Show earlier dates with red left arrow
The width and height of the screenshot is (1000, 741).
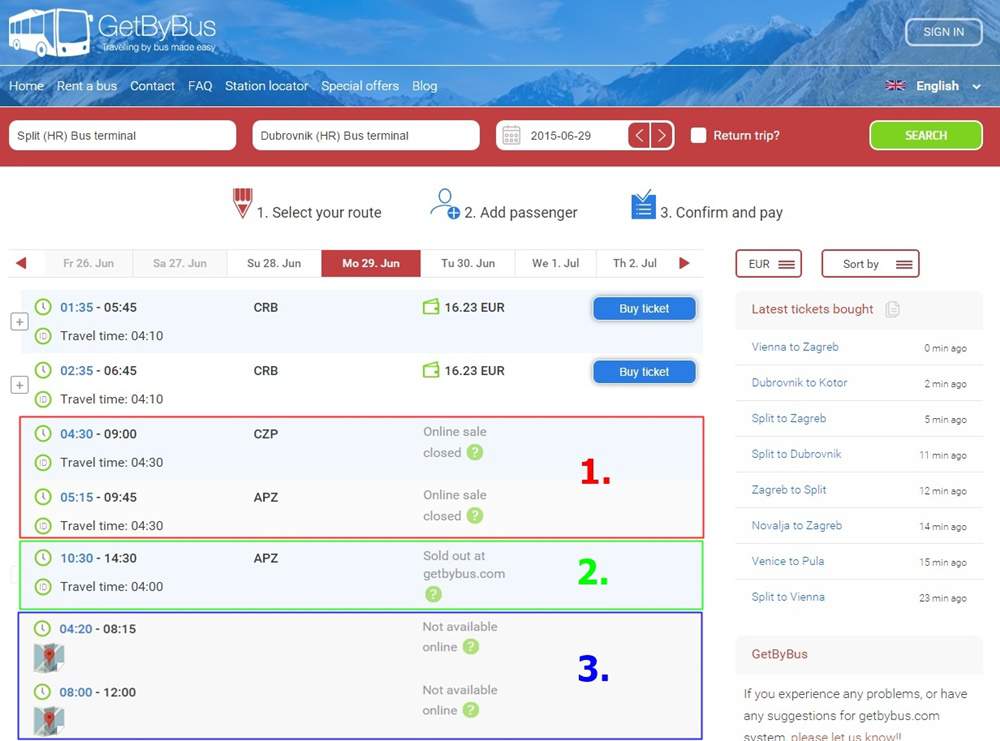21,263
